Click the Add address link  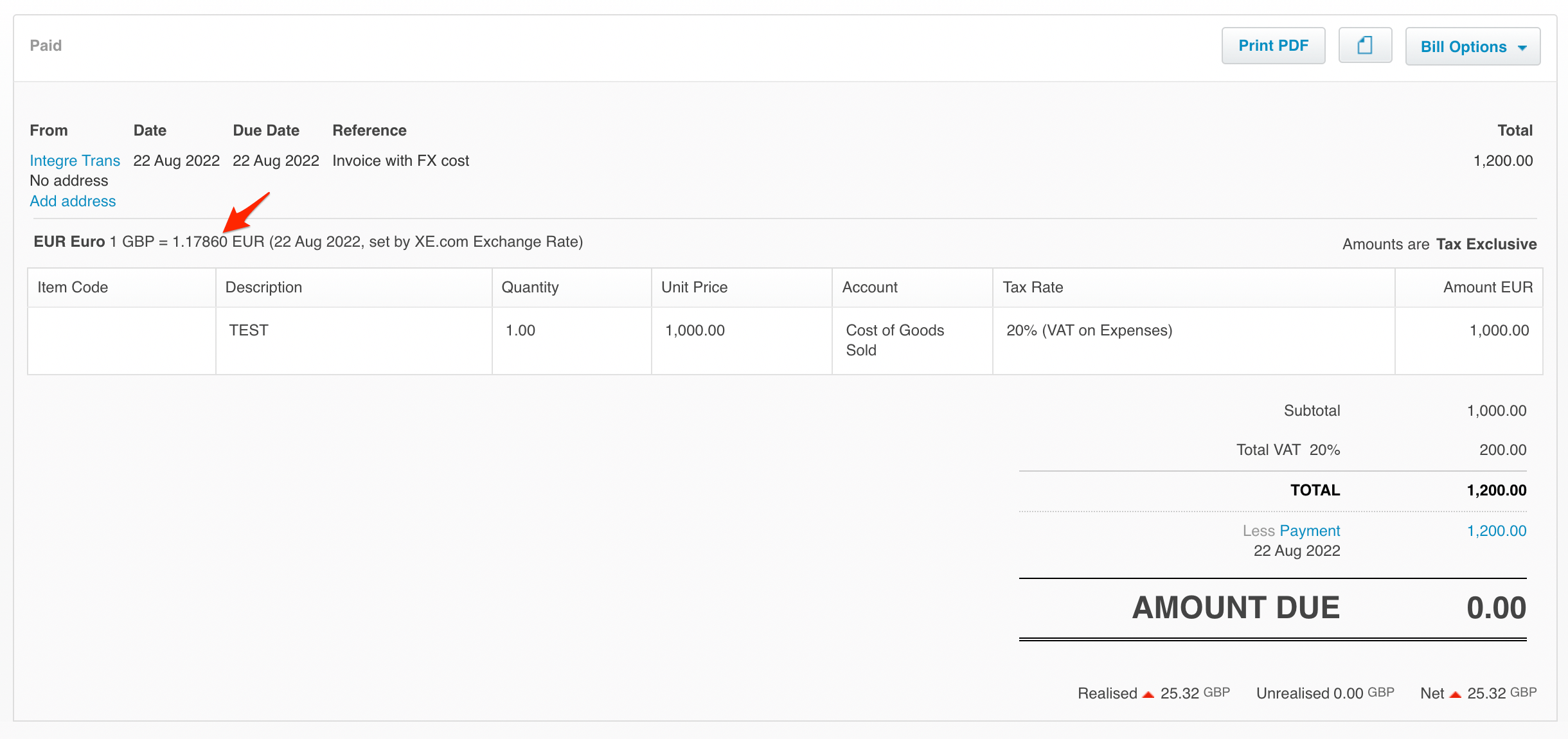tap(72, 200)
